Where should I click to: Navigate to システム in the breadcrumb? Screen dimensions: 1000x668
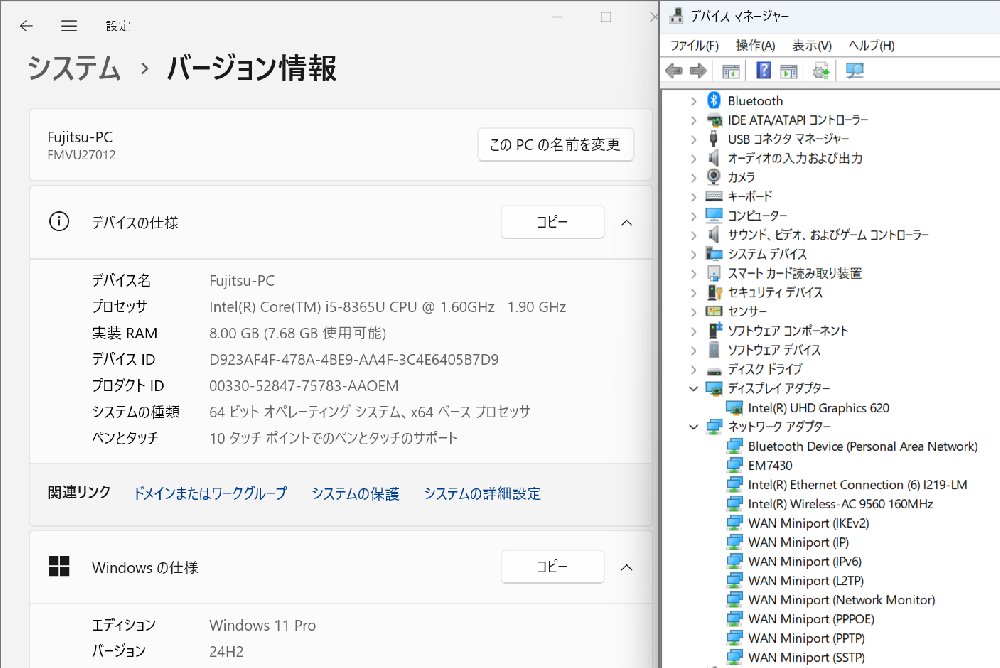(x=74, y=68)
